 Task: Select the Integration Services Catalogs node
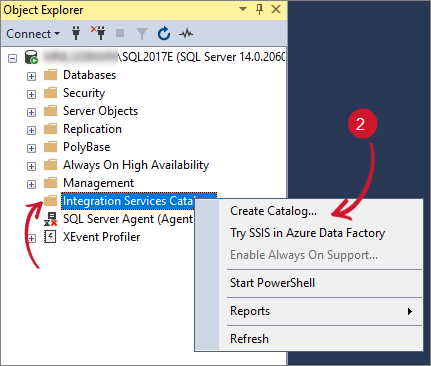(x=128, y=201)
